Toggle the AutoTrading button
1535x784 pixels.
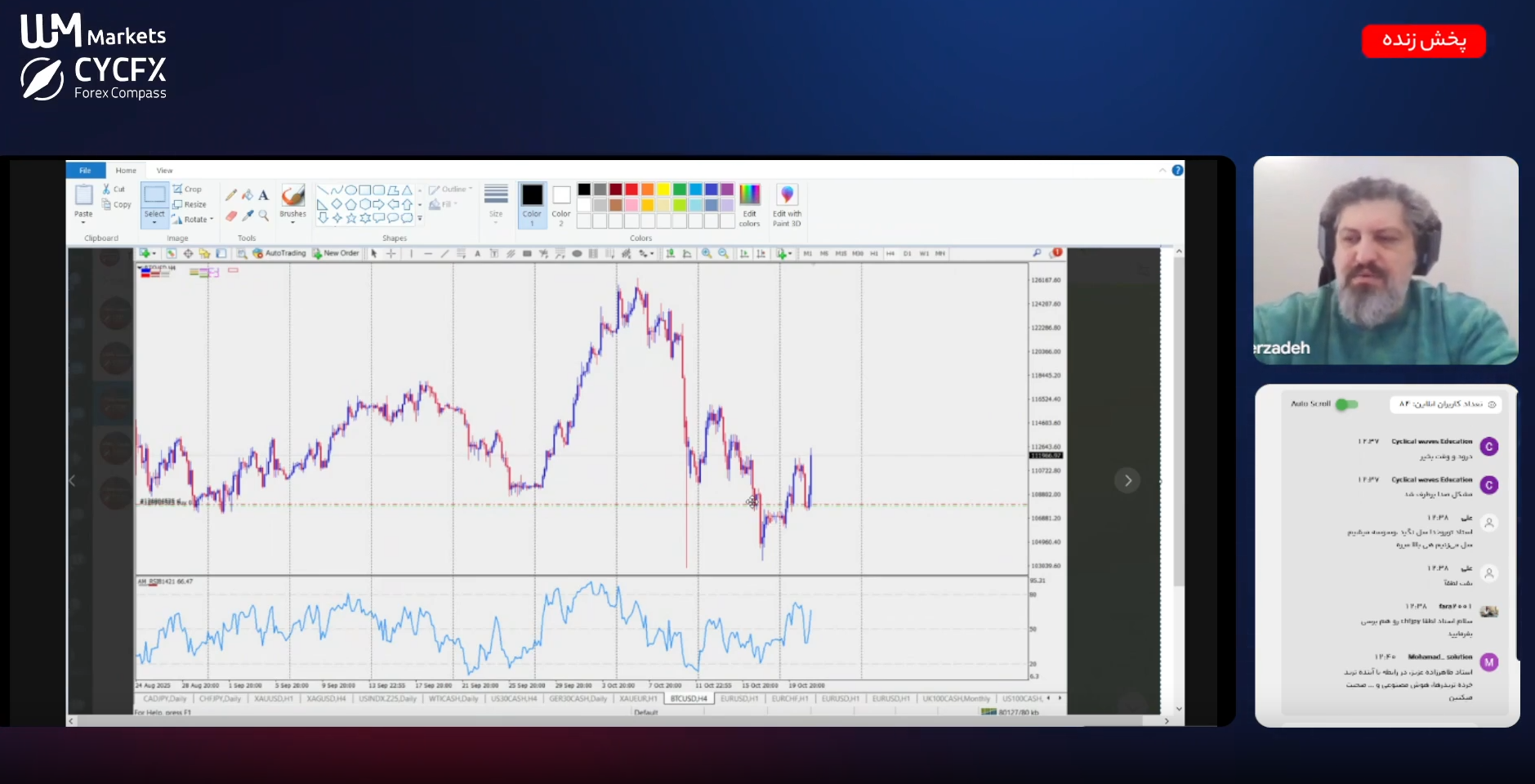tap(279, 254)
